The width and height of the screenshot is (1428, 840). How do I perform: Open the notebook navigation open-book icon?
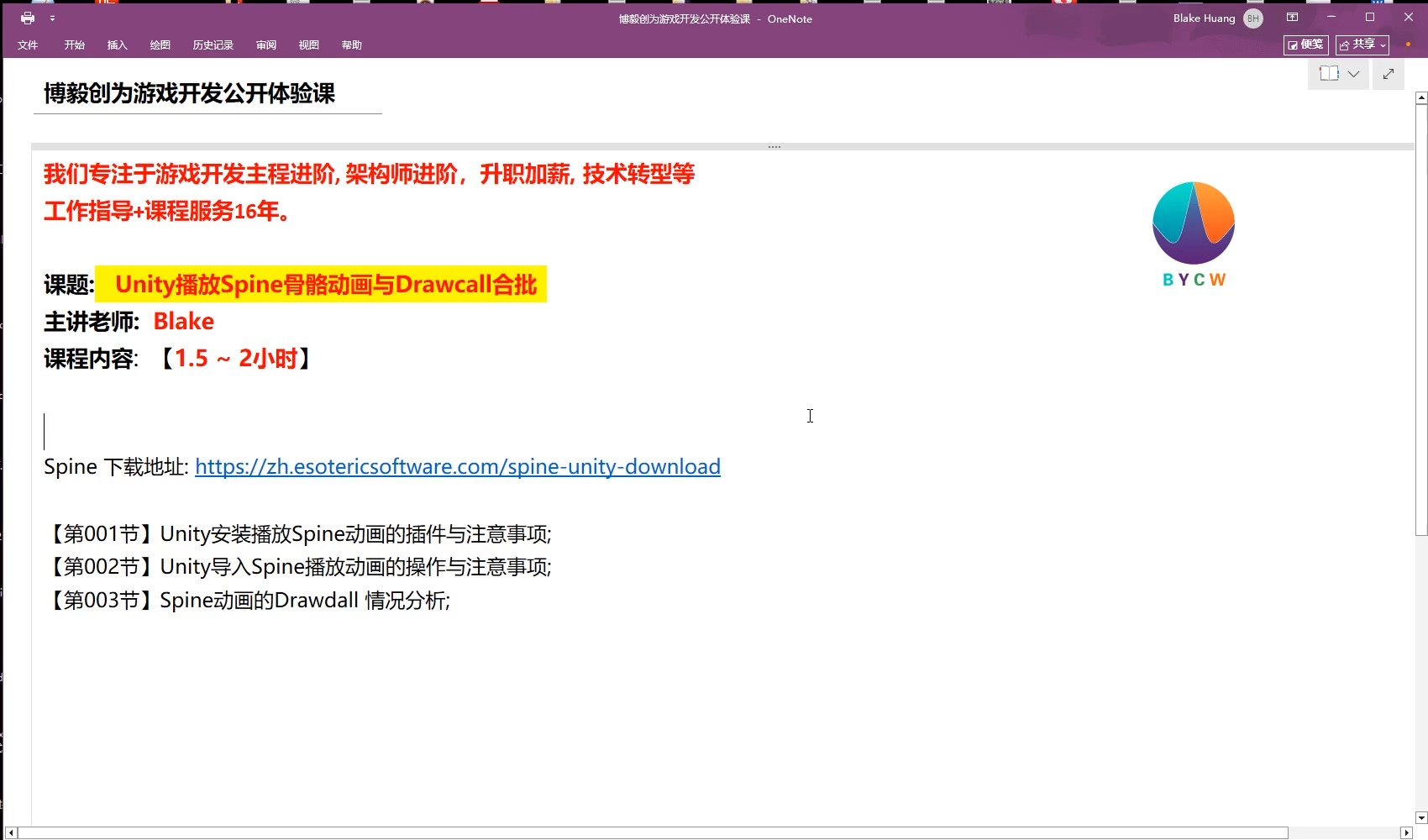click(x=1328, y=73)
